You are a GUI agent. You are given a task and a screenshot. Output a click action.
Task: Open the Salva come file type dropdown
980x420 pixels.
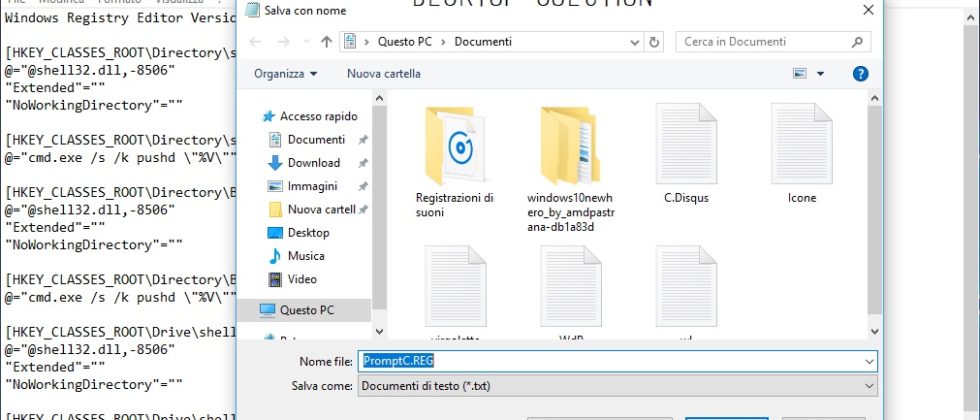click(x=618, y=386)
